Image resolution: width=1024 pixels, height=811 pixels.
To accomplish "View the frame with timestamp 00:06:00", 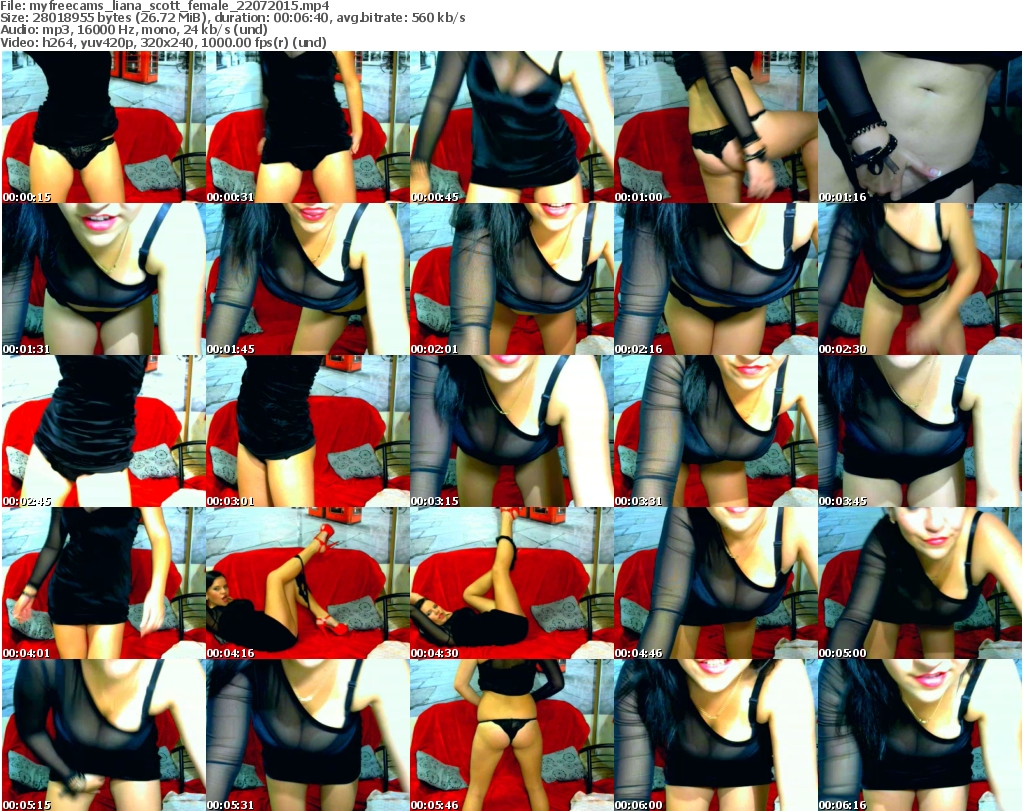I will pos(715,735).
